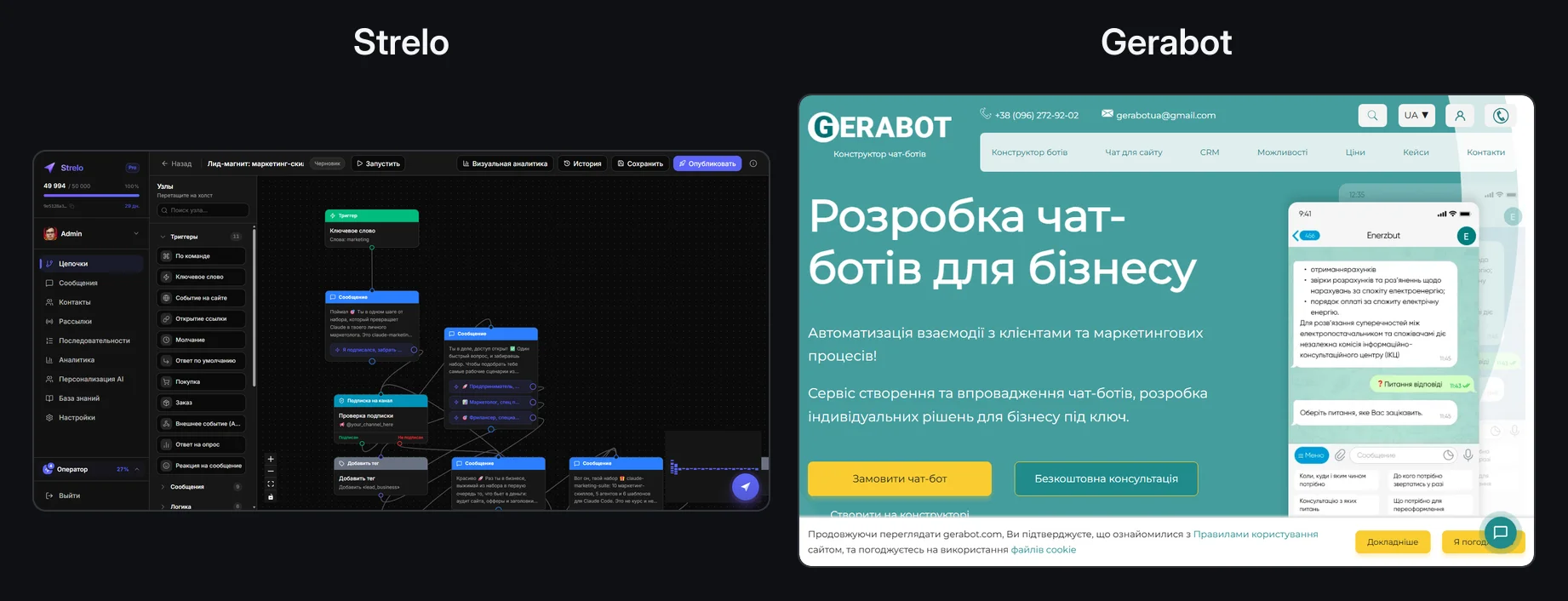
Task: Open the Ціни tab on Gerabot
Action: tap(1355, 152)
